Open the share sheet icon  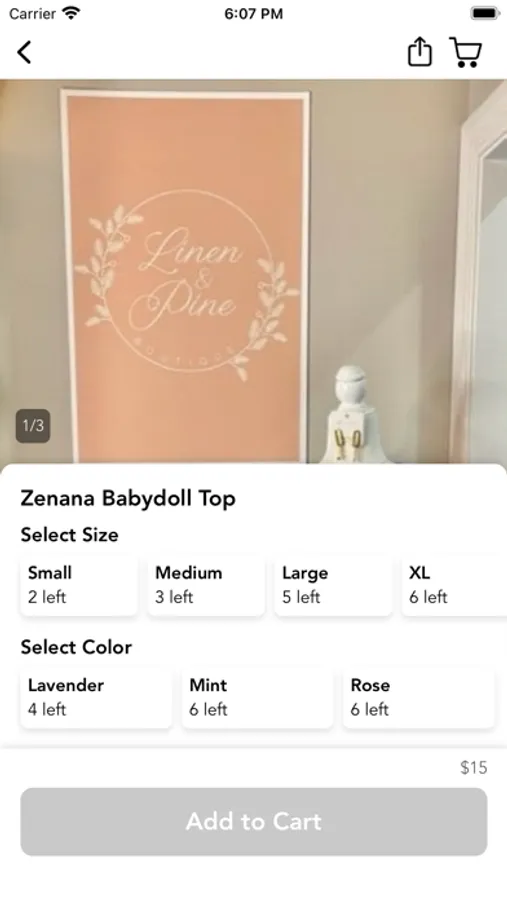tap(419, 52)
